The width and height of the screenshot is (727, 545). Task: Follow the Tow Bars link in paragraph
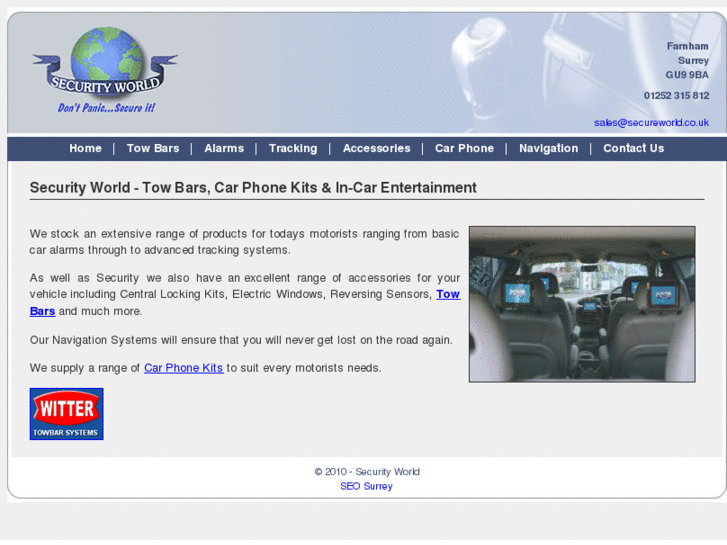(448, 294)
